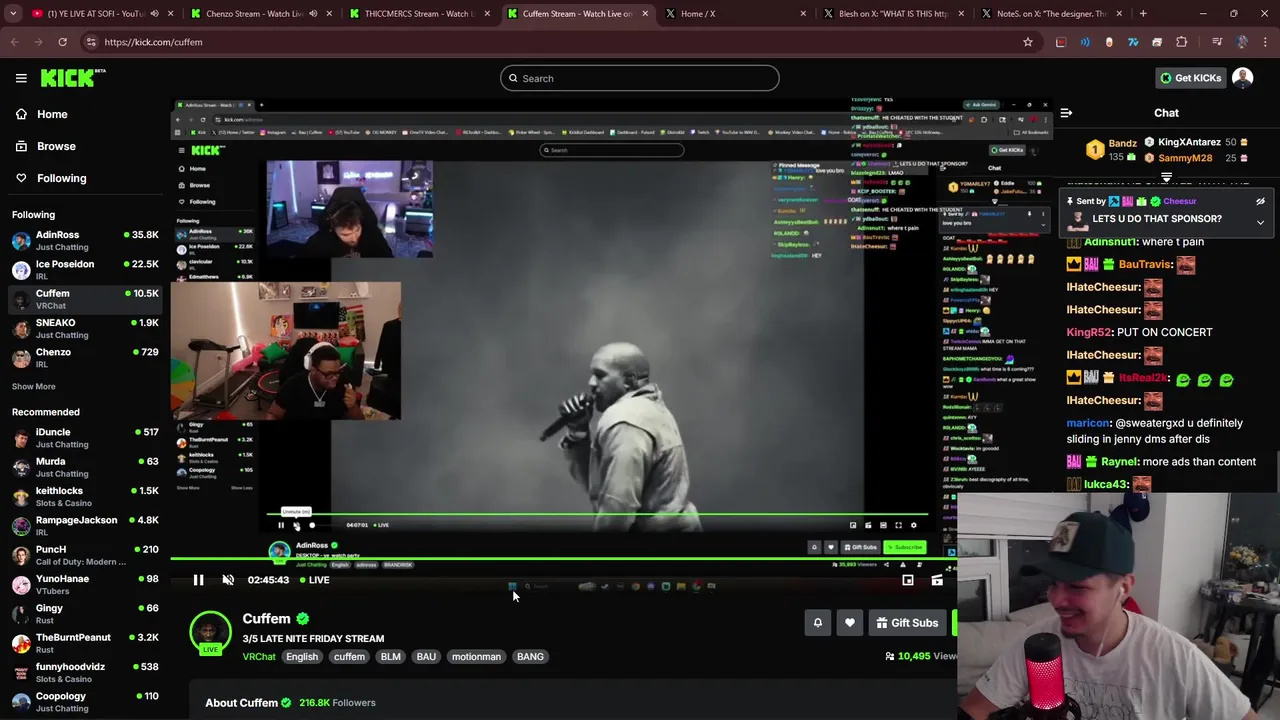Collapse the chat panel with the arrow icon
This screenshot has height=720, width=1280.
tap(1066, 114)
